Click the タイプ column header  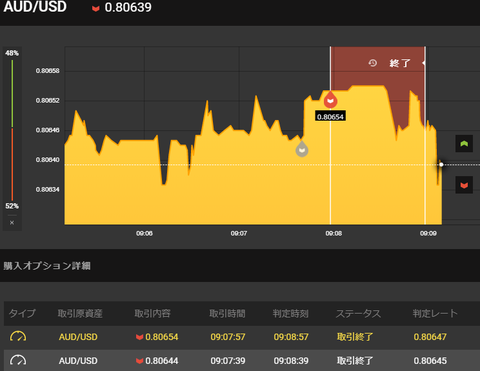[22, 313]
